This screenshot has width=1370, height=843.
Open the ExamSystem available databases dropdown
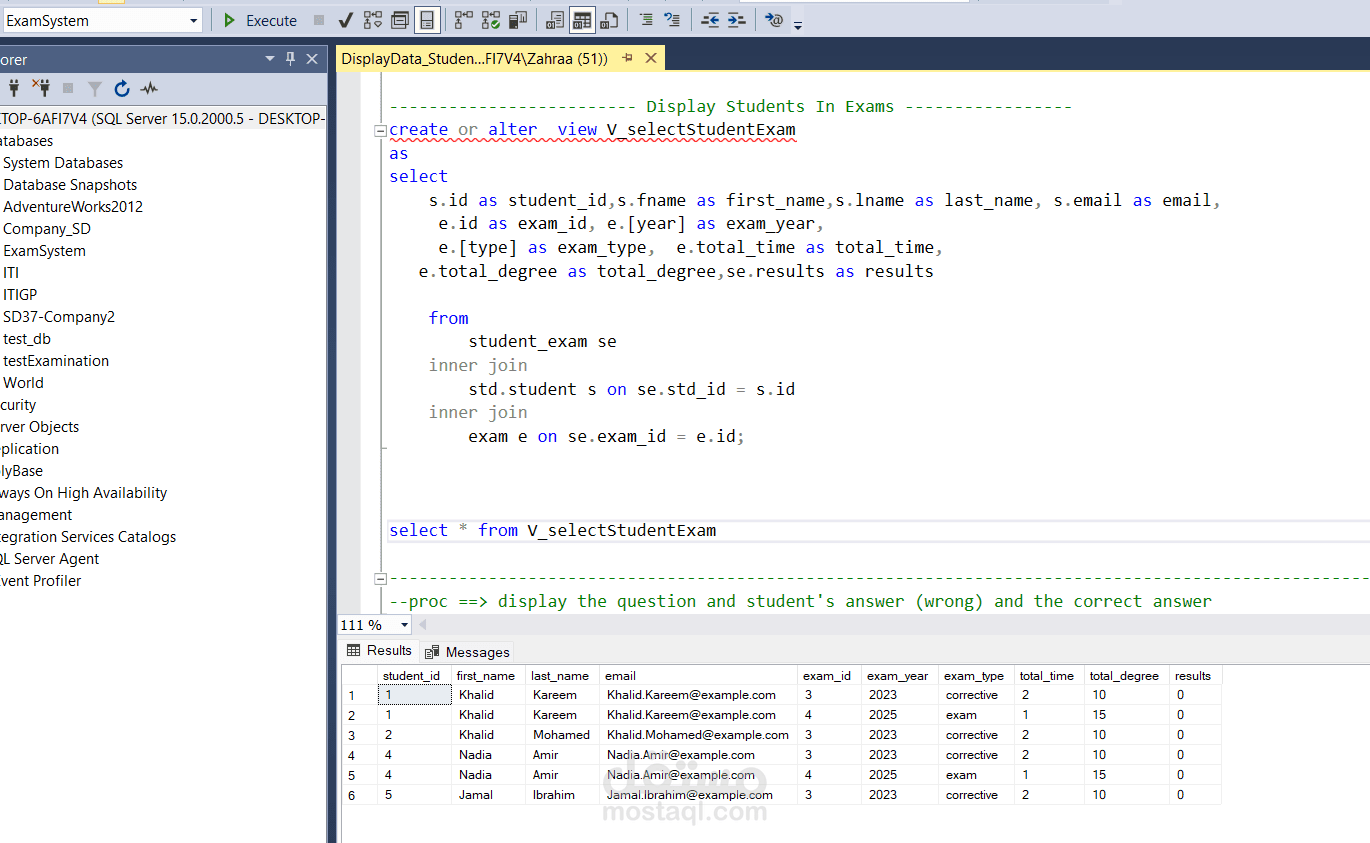tap(193, 21)
